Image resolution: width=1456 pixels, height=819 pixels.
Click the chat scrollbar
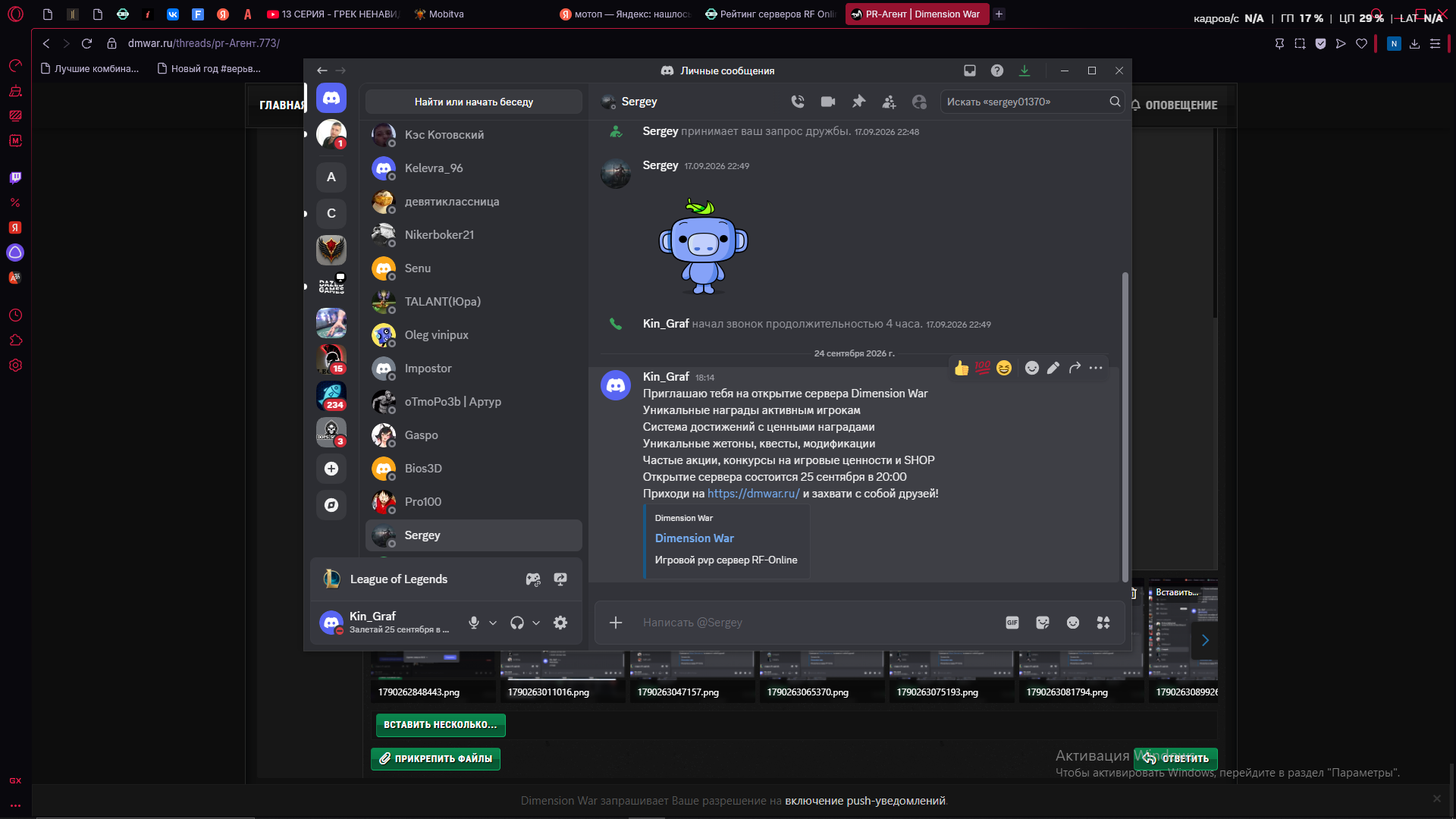coord(1125,426)
